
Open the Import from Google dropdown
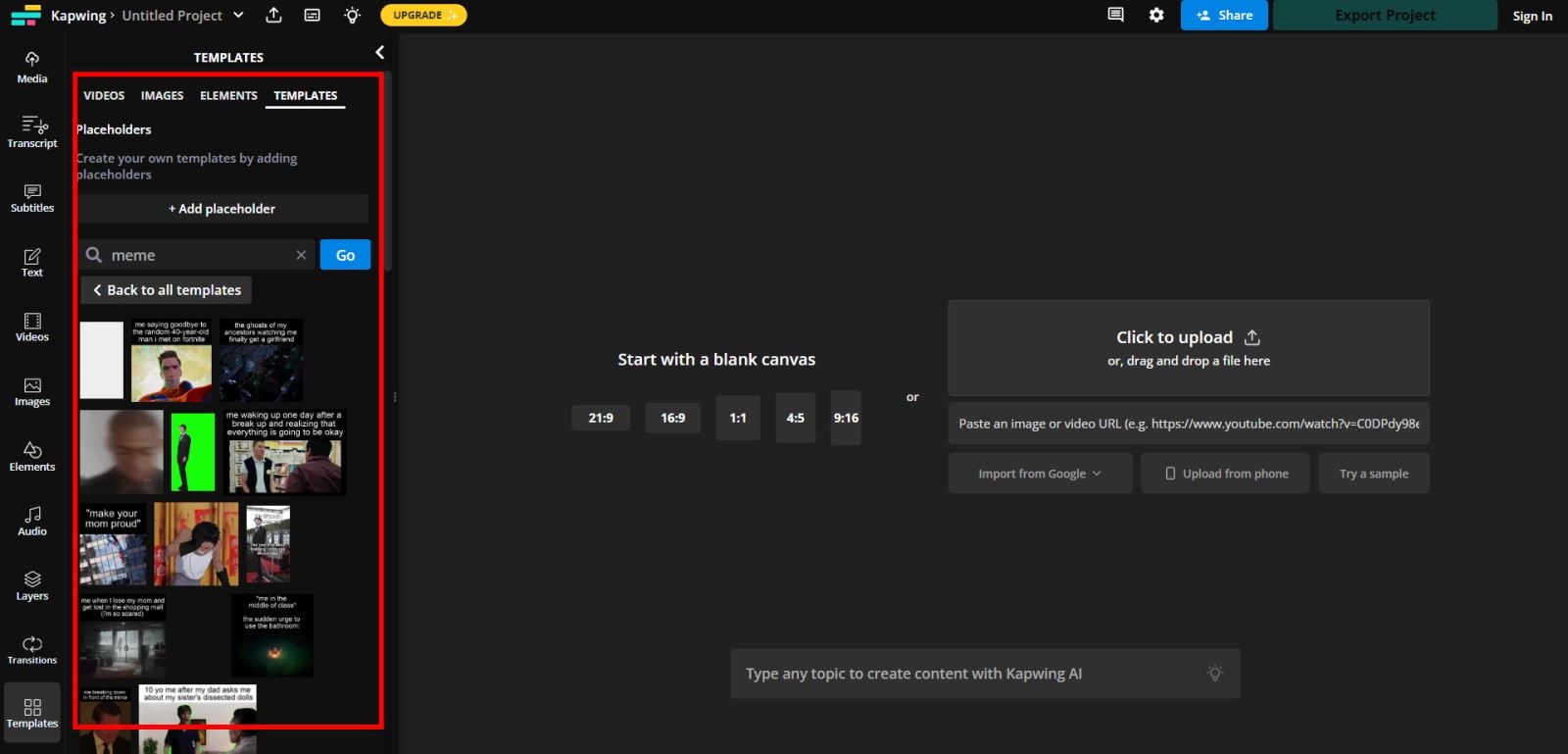1040,474
